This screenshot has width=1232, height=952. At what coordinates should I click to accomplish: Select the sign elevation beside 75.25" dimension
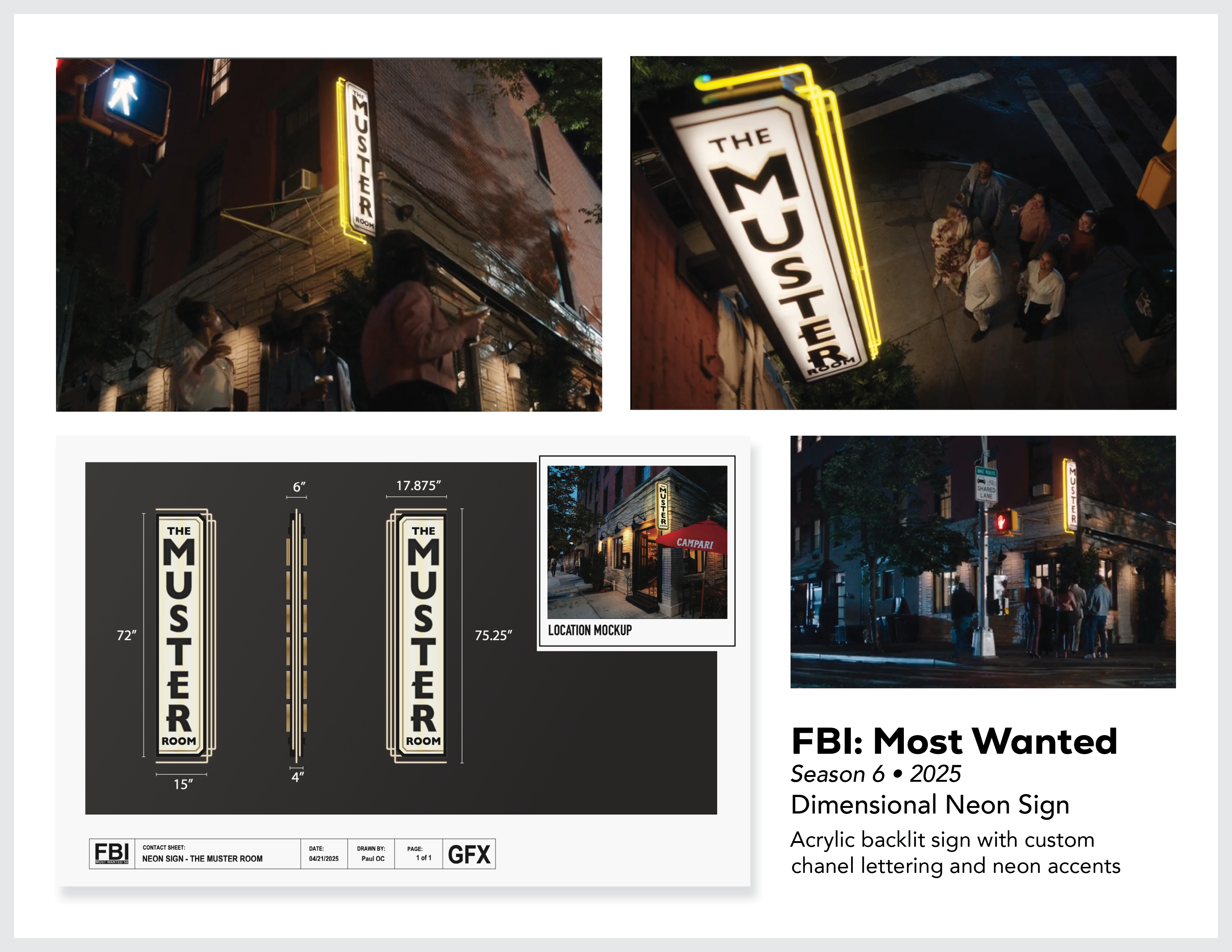(416, 636)
